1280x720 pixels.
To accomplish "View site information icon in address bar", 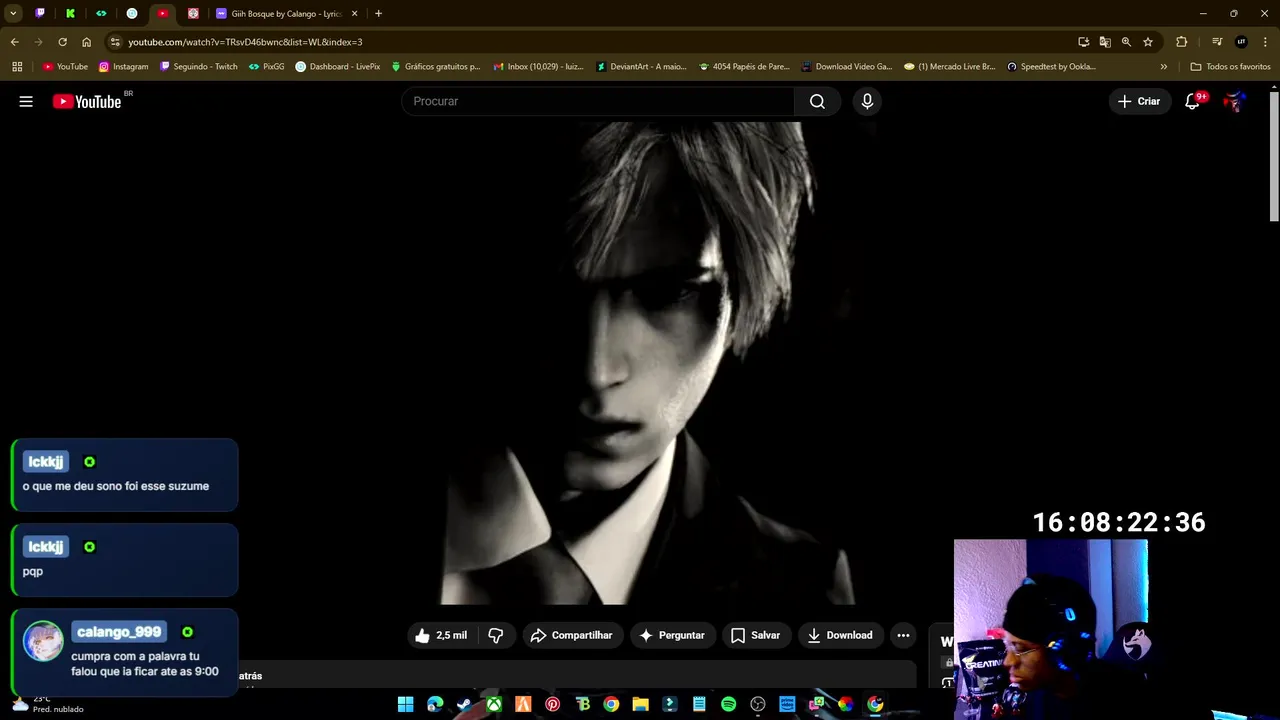I will [115, 42].
